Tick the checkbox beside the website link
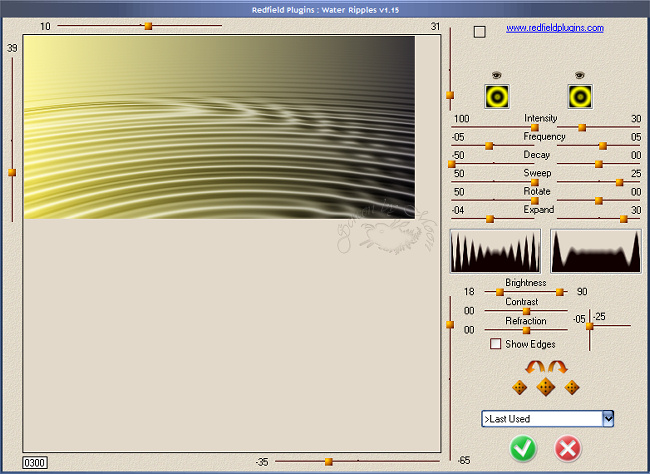This screenshot has width=650, height=474. 480,31
